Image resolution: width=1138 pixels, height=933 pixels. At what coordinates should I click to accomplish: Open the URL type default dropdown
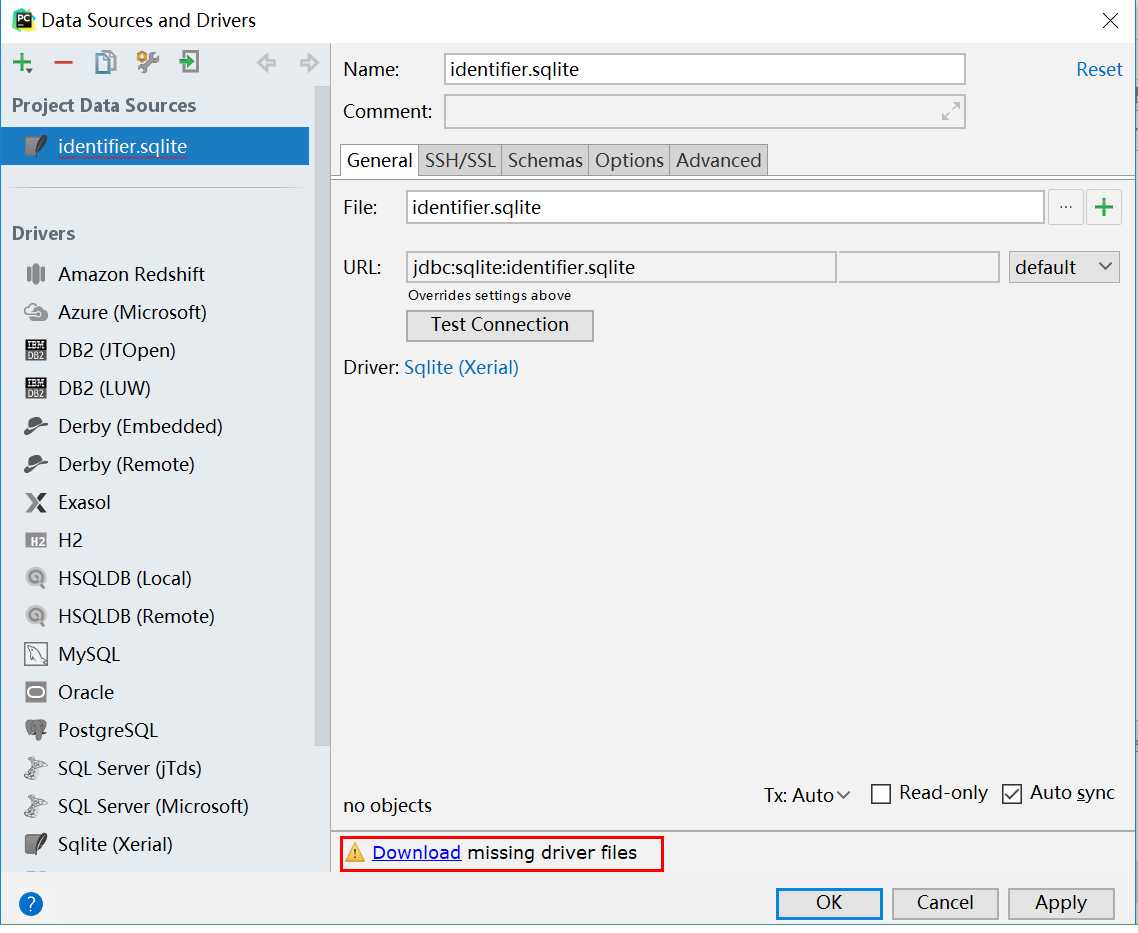(1064, 268)
